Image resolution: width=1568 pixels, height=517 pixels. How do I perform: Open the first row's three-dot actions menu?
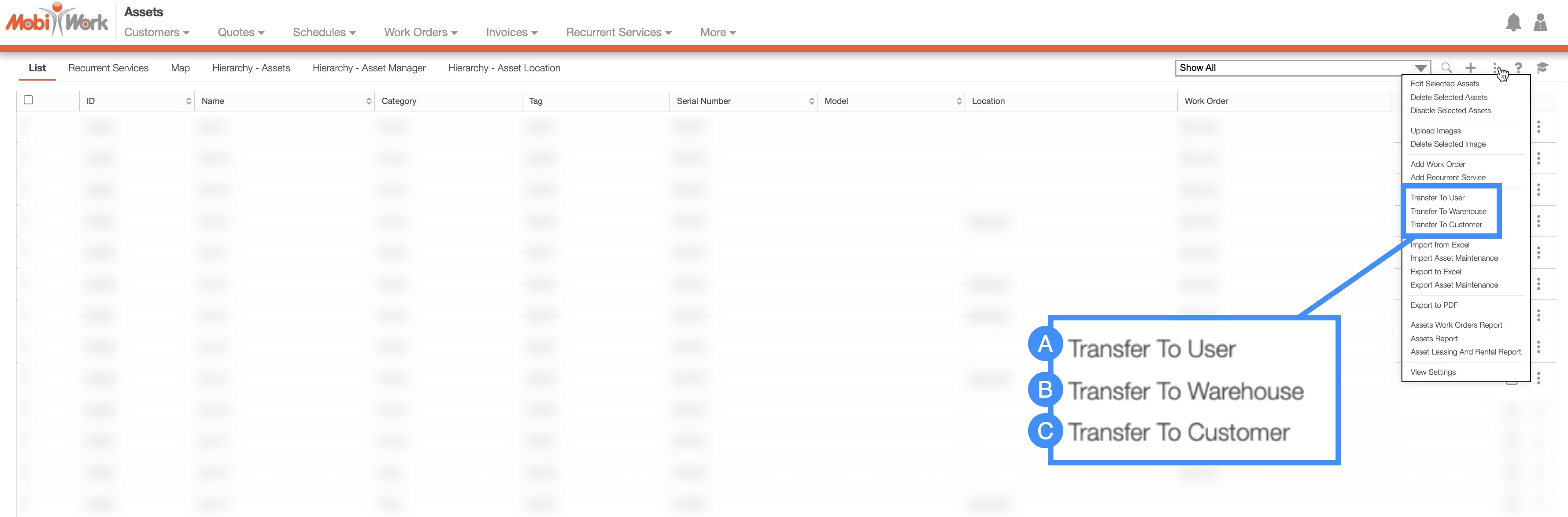pyautogui.click(x=1538, y=127)
